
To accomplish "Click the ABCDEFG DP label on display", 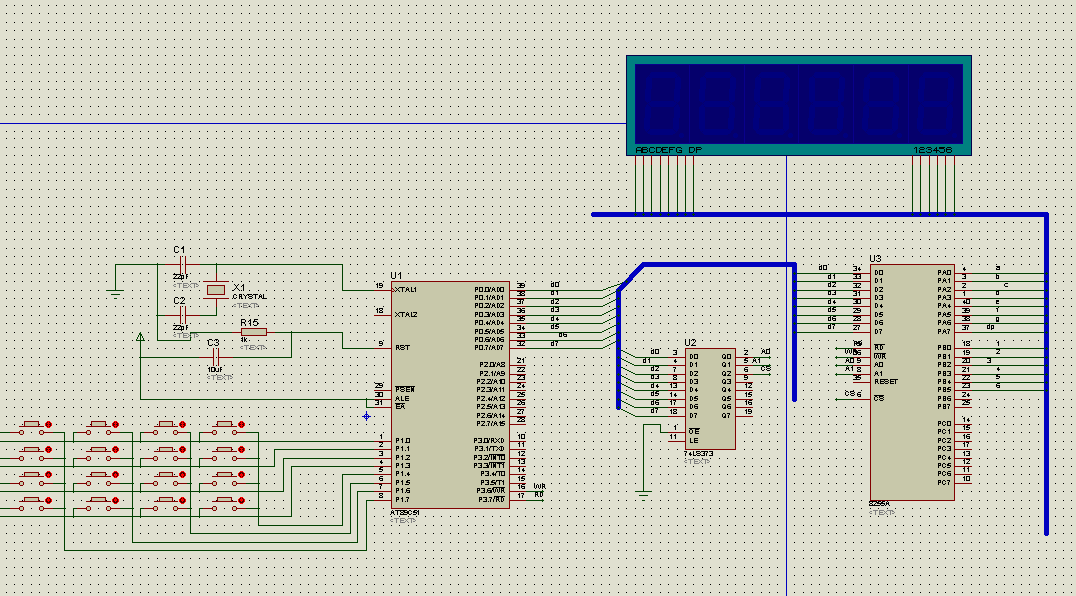I will 668,150.
